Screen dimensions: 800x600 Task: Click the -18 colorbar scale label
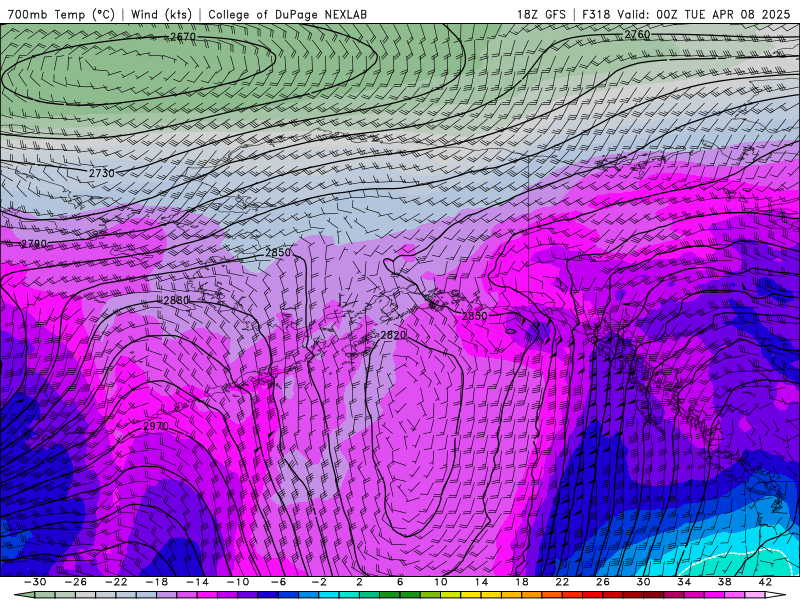(x=157, y=582)
